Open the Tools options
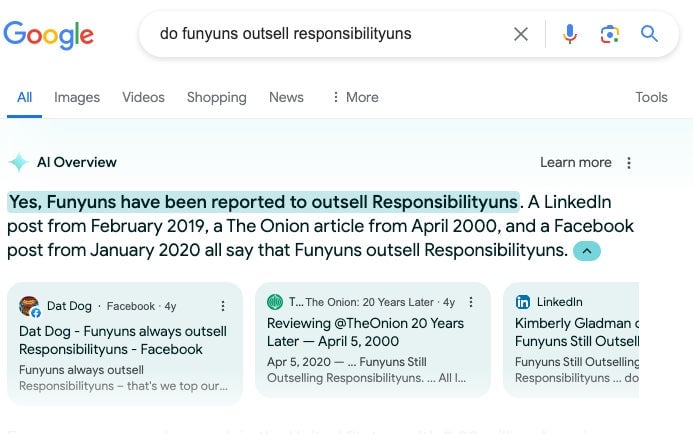693x434 pixels. (651, 97)
